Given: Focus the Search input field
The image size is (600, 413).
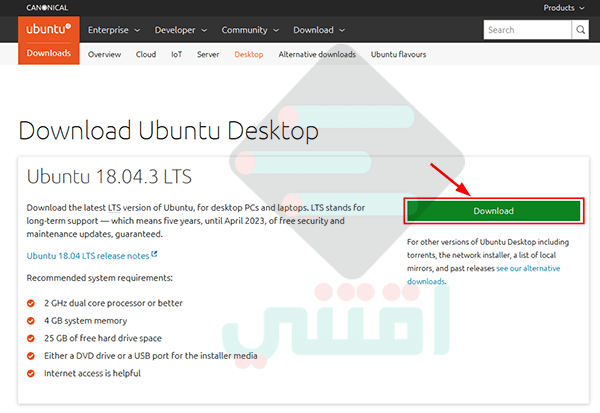Looking at the screenshot, I should coord(527,30).
